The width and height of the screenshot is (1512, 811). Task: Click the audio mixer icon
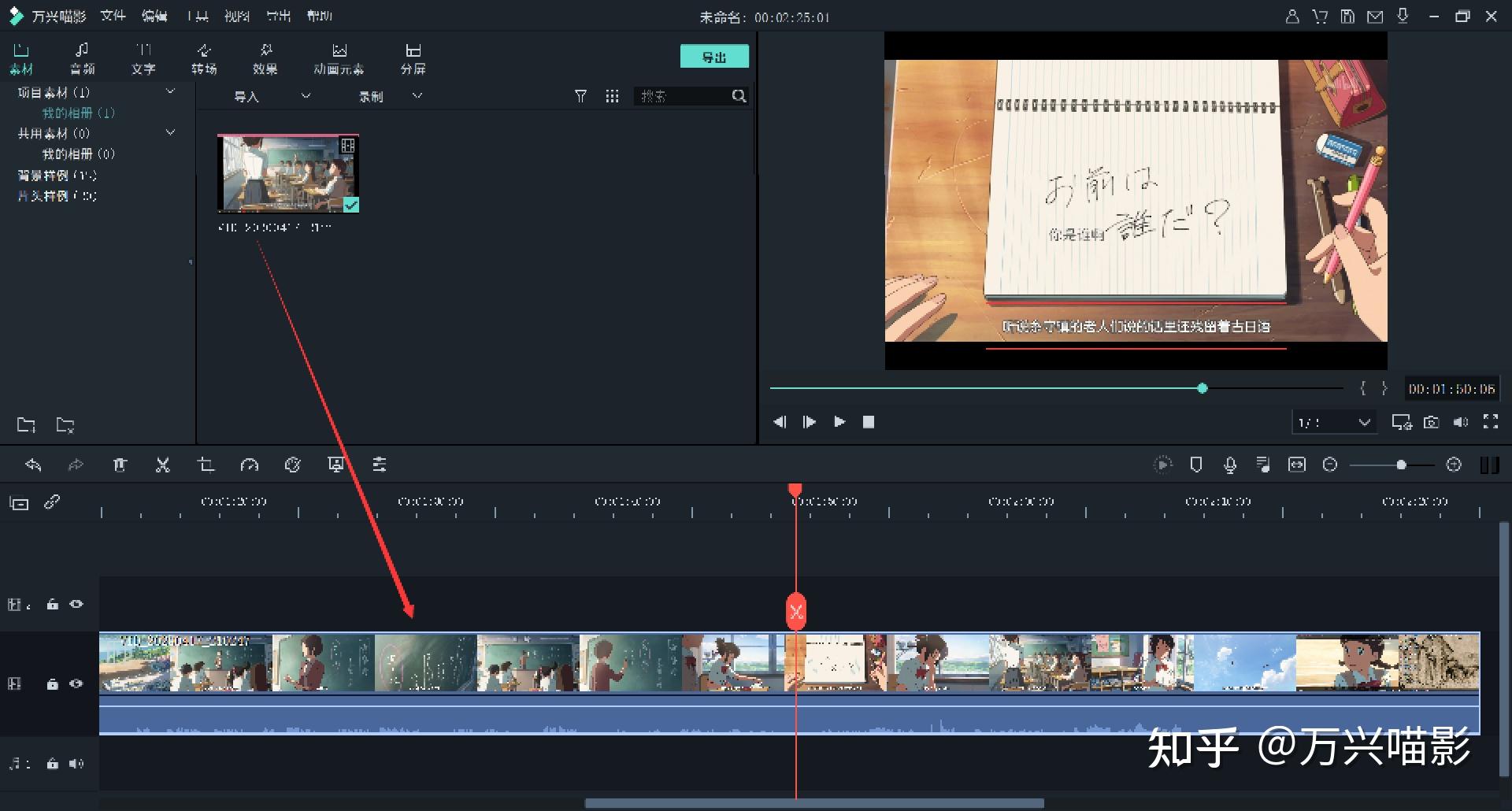(x=1263, y=465)
